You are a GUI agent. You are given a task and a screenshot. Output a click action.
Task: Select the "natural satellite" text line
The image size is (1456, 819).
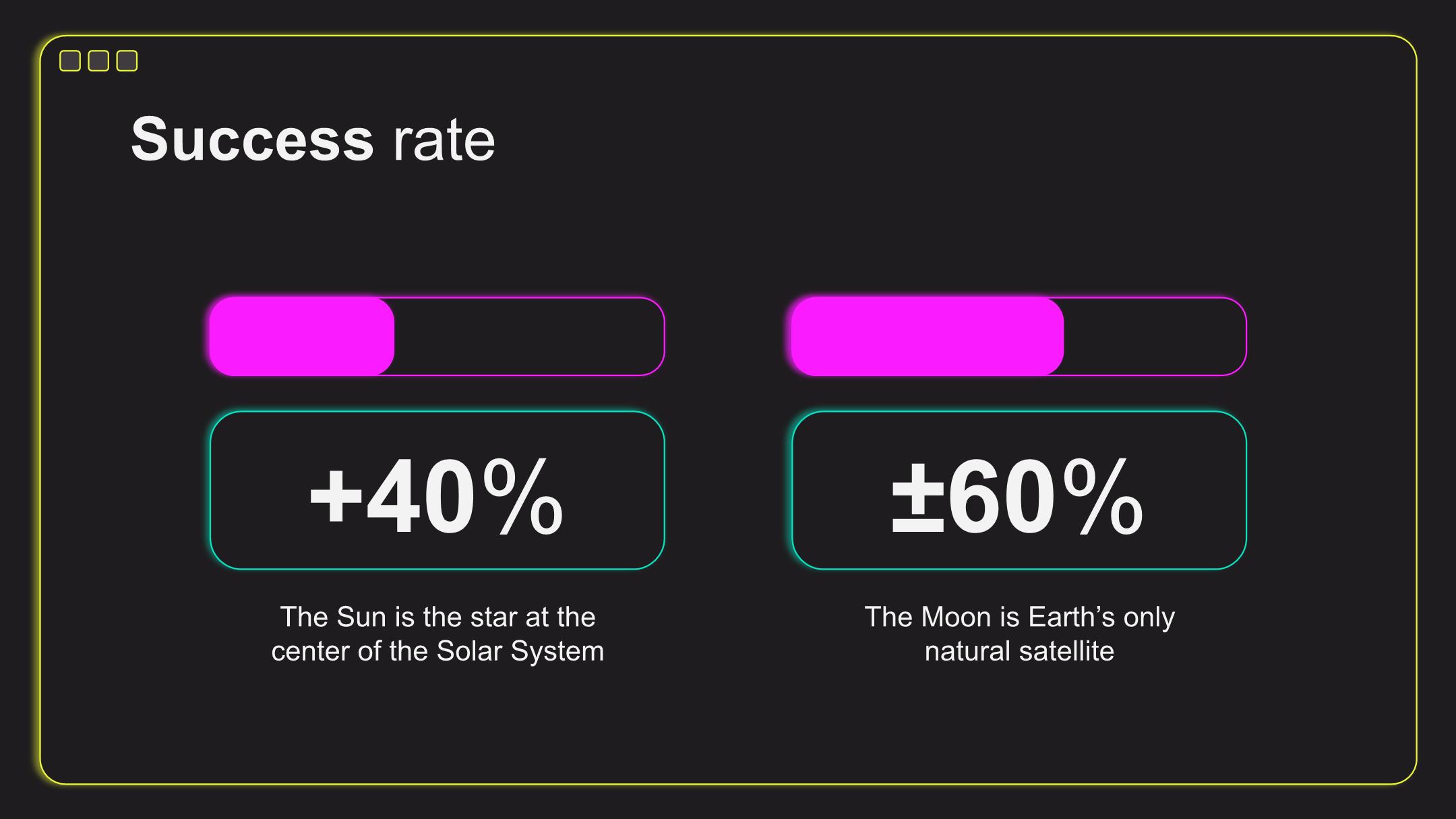click(1019, 651)
